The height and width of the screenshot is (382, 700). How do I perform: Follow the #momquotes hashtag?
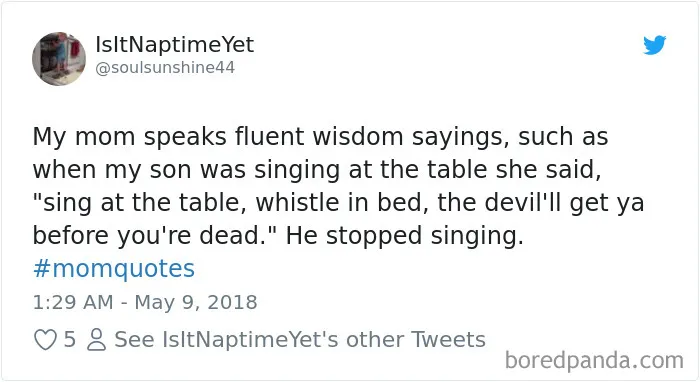(114, 269)
